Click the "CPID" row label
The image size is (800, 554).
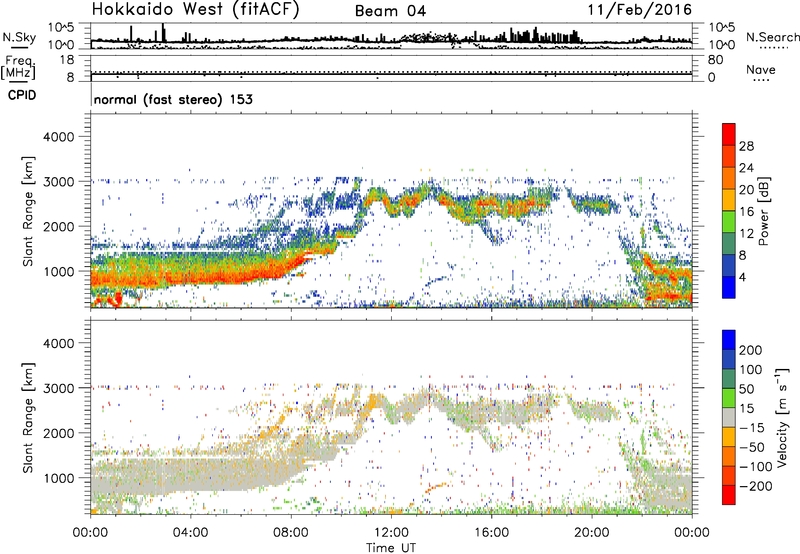point(22,95)
